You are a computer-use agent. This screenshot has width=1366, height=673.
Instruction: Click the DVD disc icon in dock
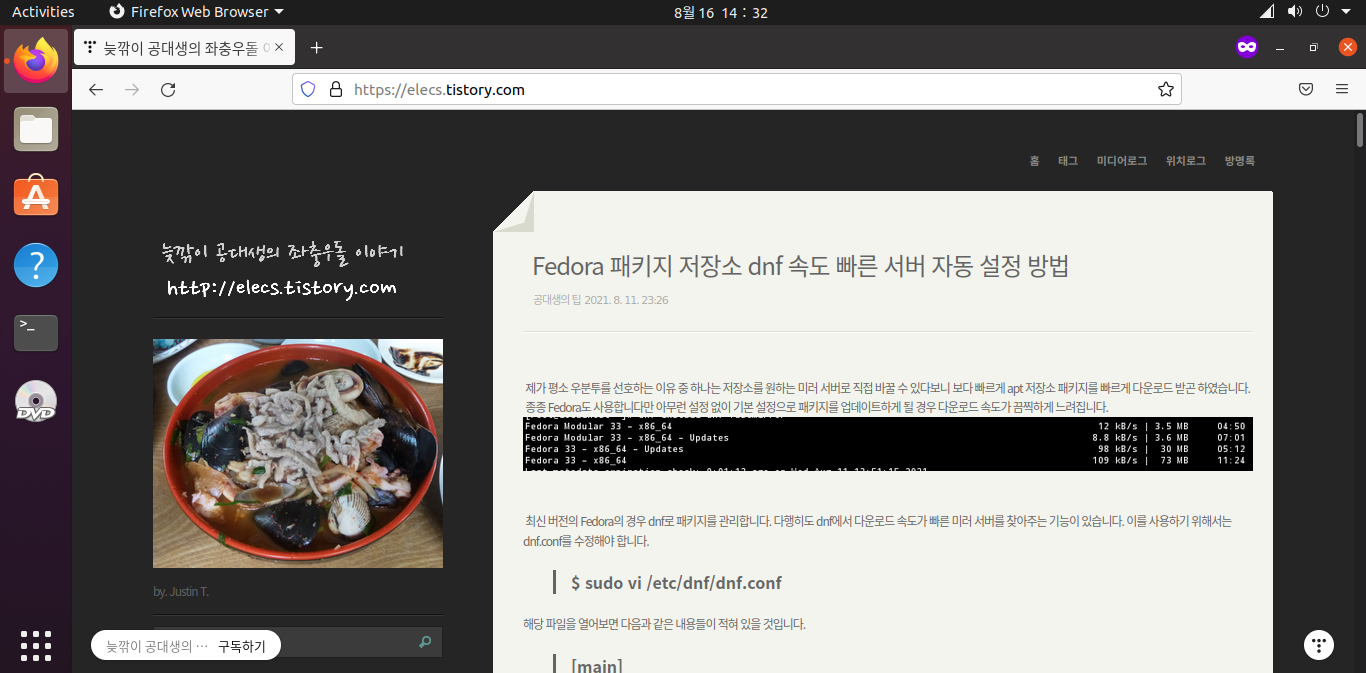(36, 401)
